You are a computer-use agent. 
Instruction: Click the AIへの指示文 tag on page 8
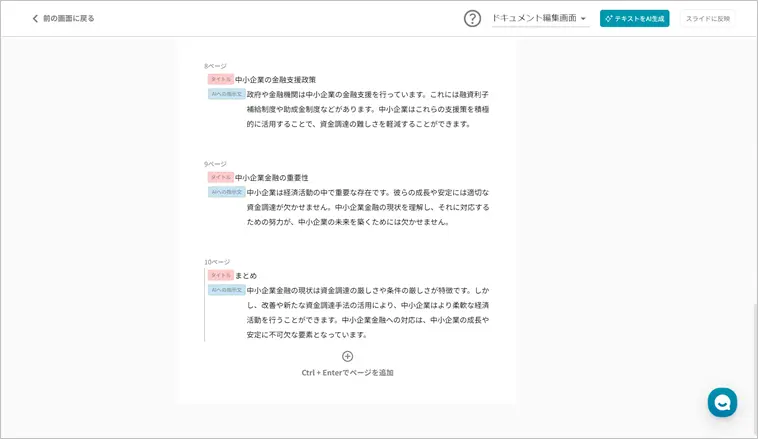(x=226, y=94)
